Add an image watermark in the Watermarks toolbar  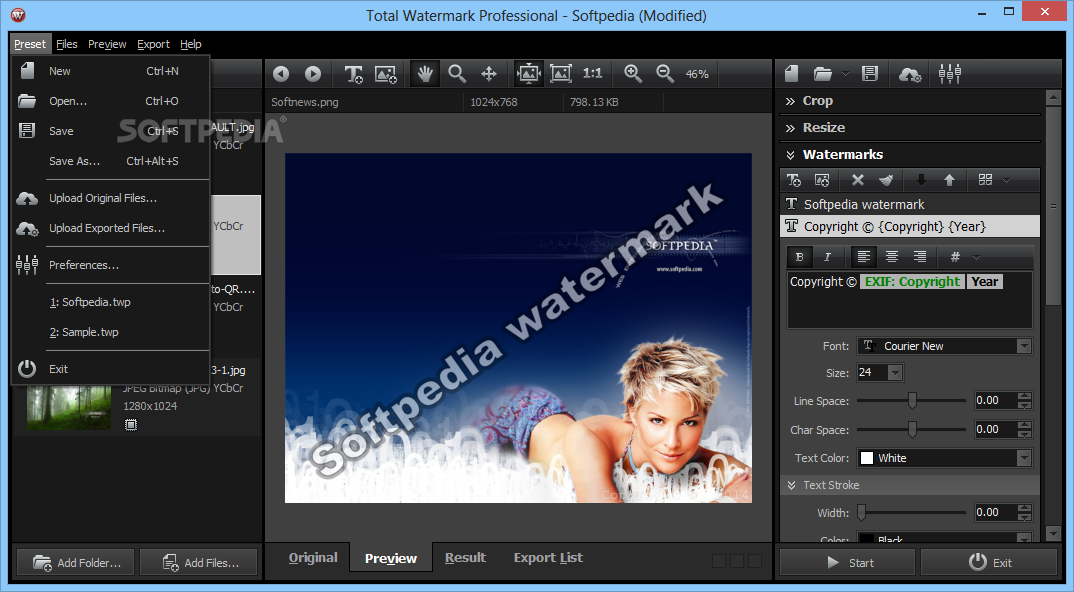(822, 180)
